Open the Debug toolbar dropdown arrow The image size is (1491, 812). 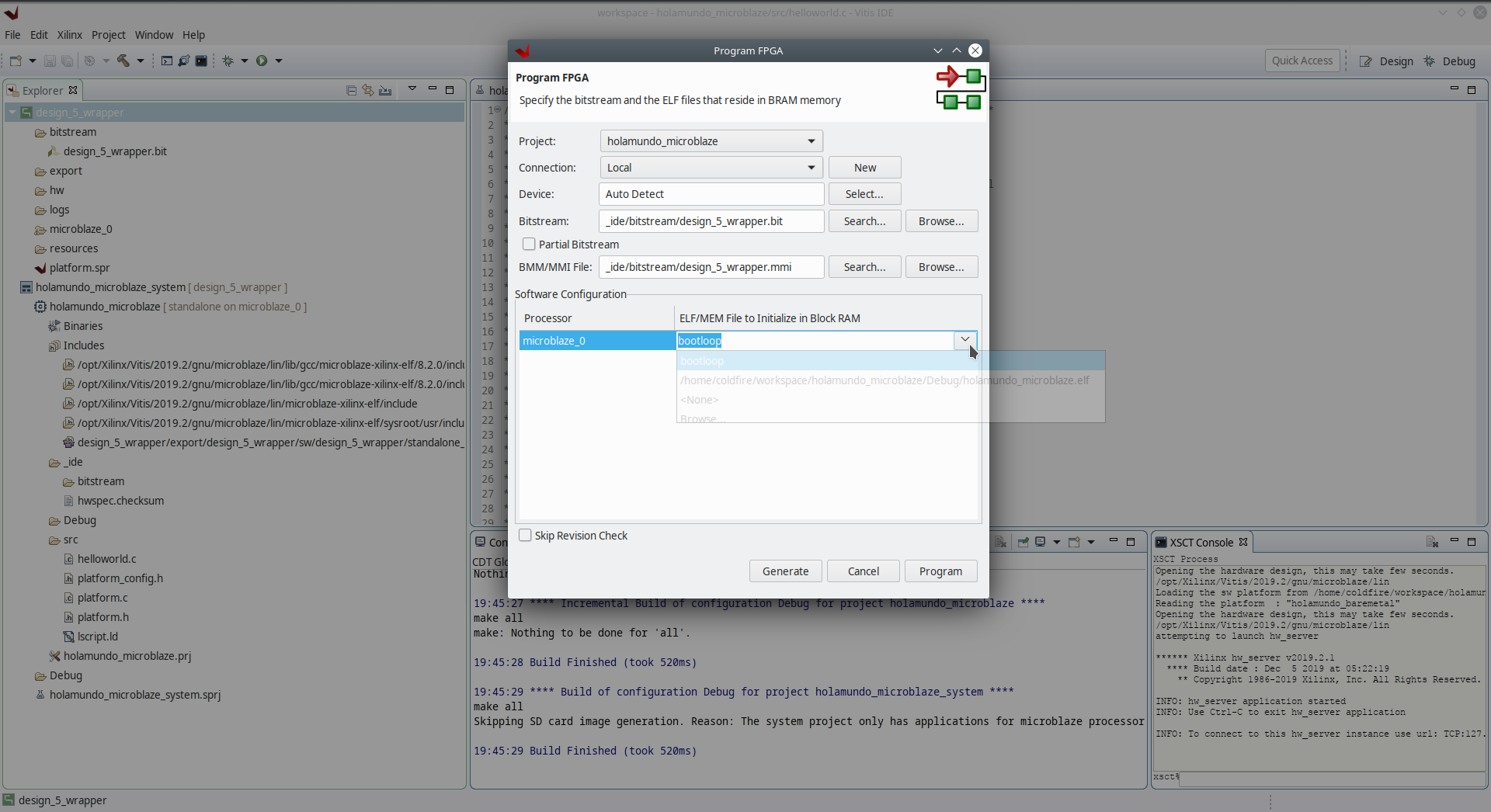(x=245, y=61)
